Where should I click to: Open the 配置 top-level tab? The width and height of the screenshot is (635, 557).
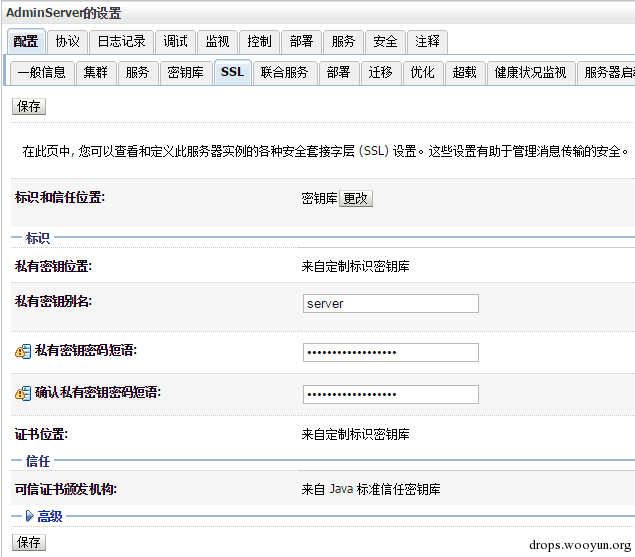26,41
